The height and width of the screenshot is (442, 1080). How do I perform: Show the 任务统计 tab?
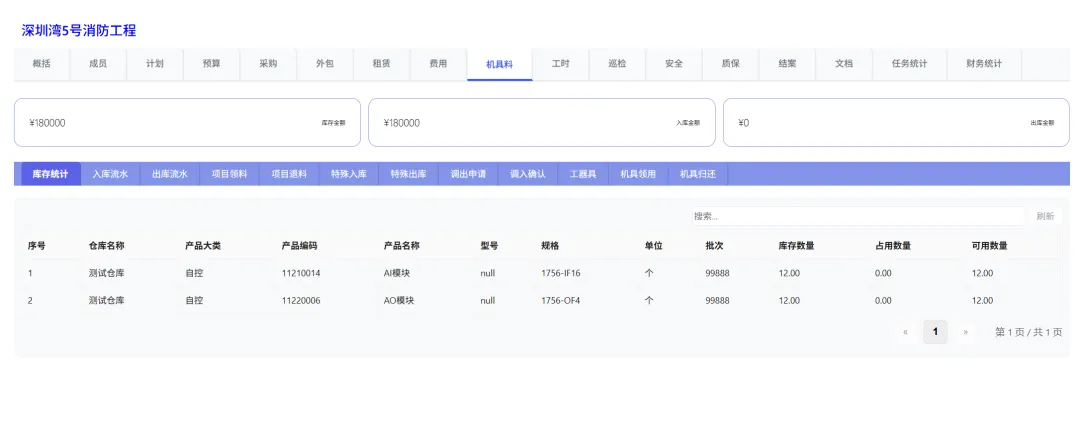pyautogui.click(x=909, y=64)
